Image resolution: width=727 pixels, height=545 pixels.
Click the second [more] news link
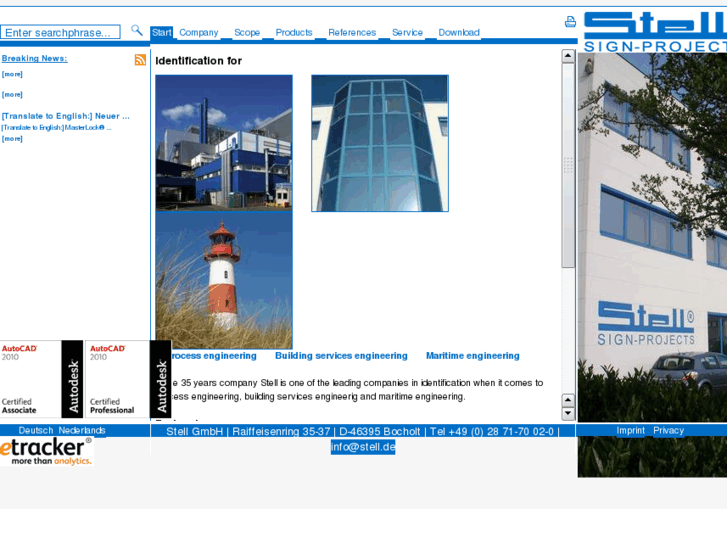coord(12,95)
